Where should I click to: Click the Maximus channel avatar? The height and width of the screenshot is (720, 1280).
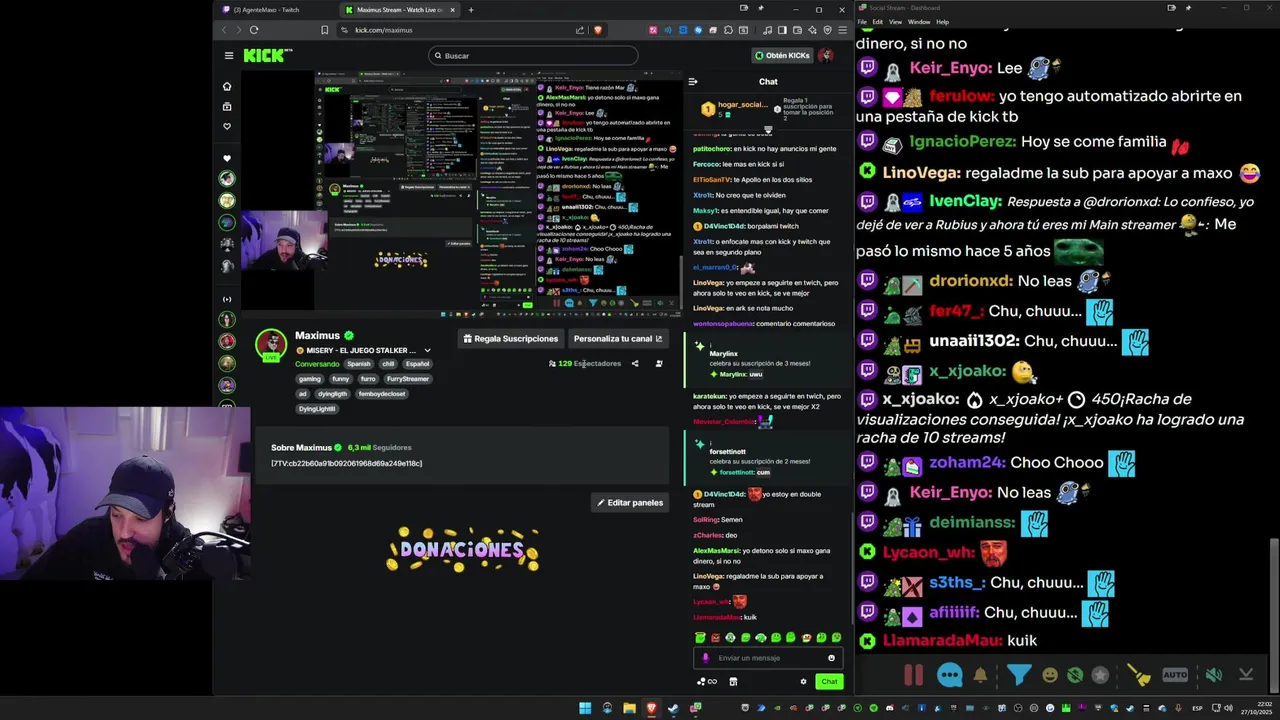(271, 344)
